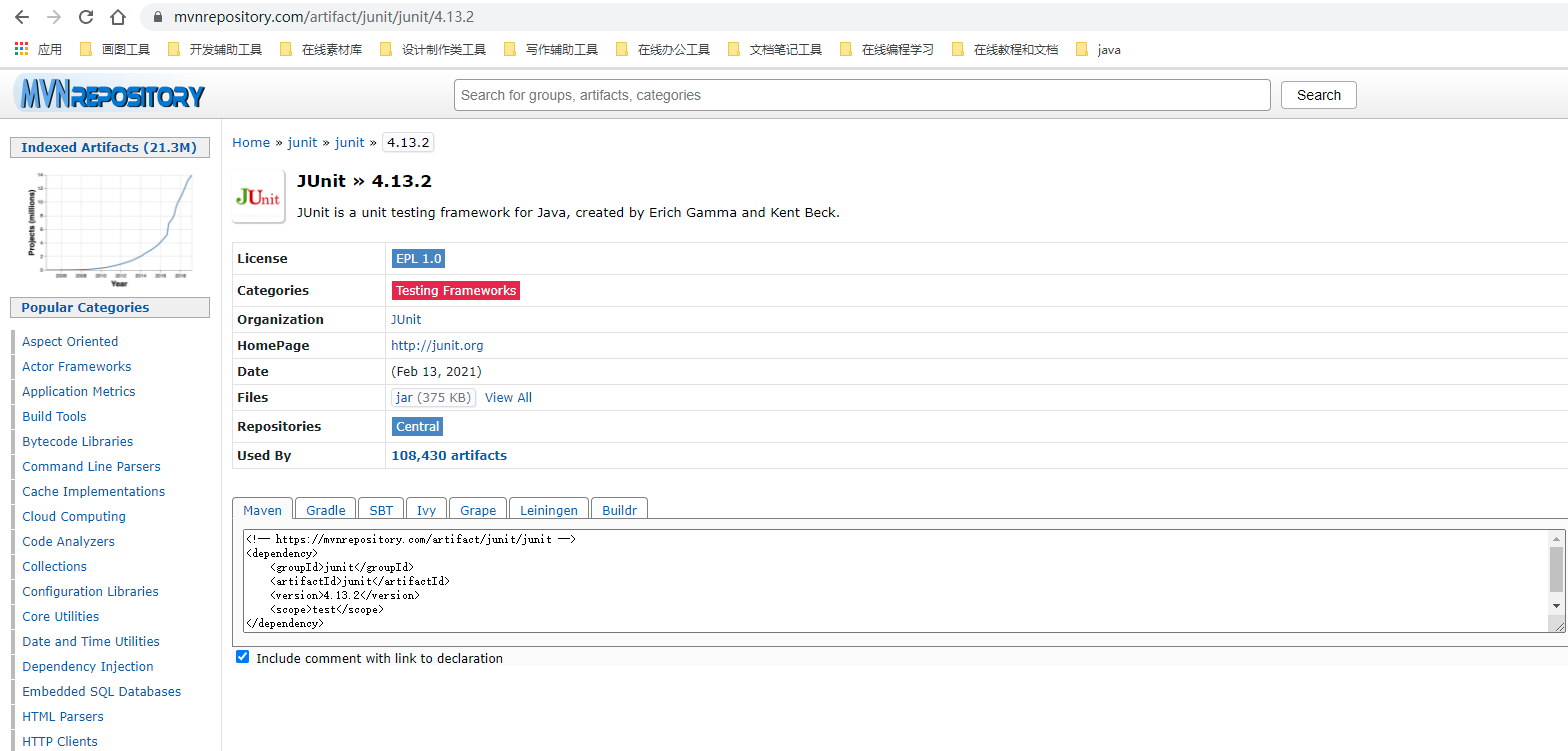The width and height of the screenshot is (1568, 751).
Task: Open Code Analyzers category
Action: [x=68, y=541]
